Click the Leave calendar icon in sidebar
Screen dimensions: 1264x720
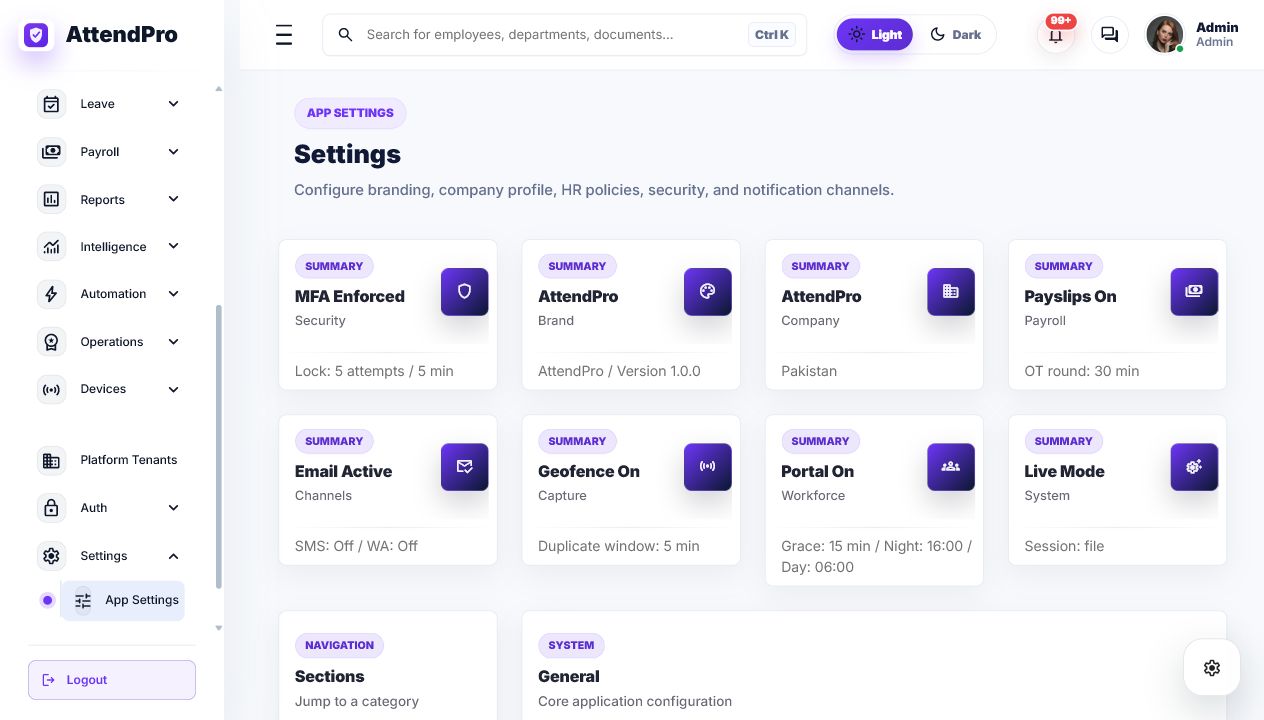click(x=52, y=104)
